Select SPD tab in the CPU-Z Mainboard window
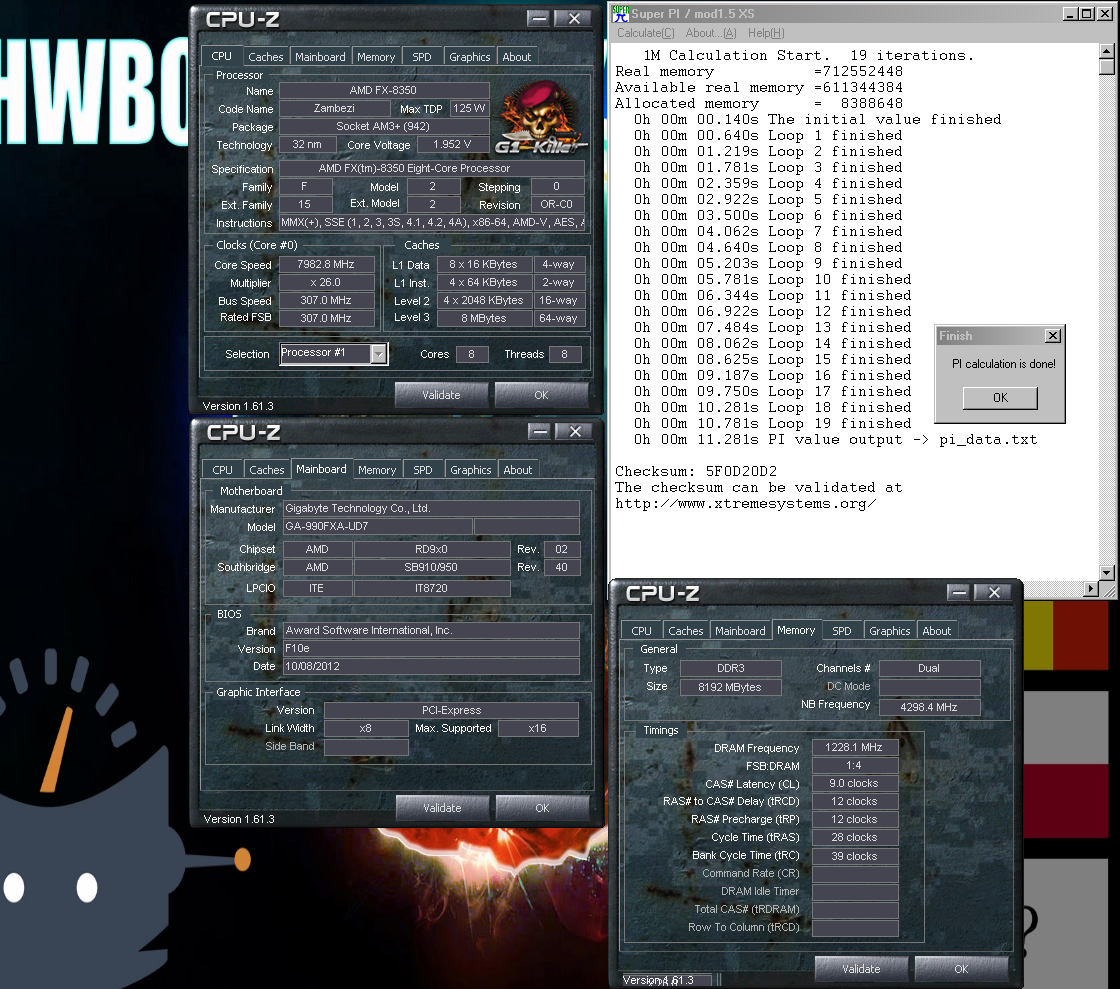This screenshot has height=989, width=1120. (422, 470)
